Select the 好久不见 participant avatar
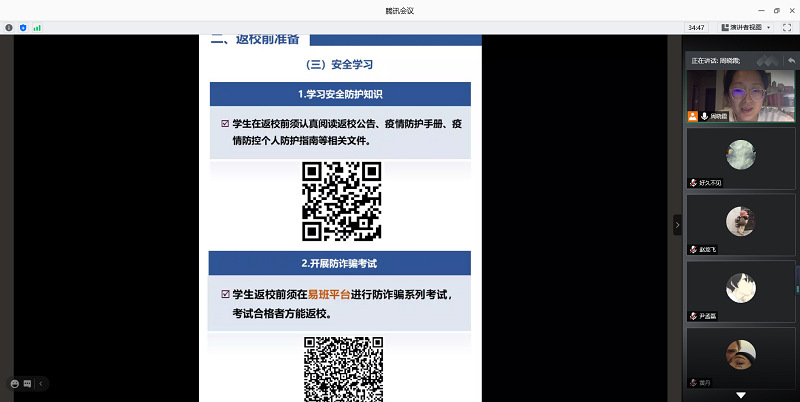 741,154
